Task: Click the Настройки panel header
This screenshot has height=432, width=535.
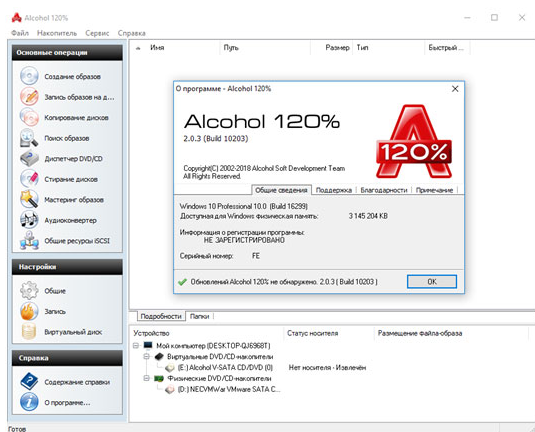Action: click(67, 267)
